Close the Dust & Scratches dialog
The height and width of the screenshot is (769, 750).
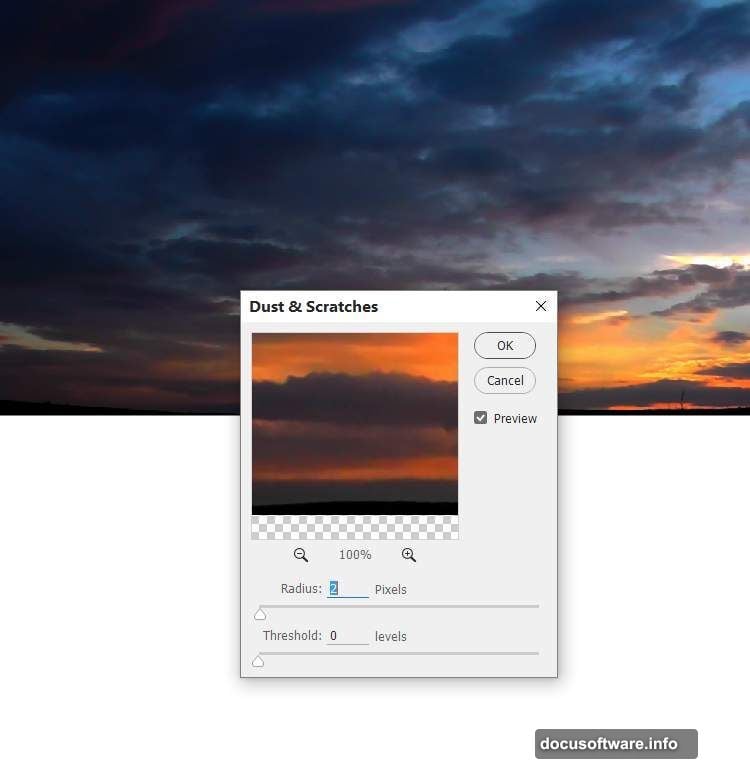pyautogui.click(x=541, y=306)
